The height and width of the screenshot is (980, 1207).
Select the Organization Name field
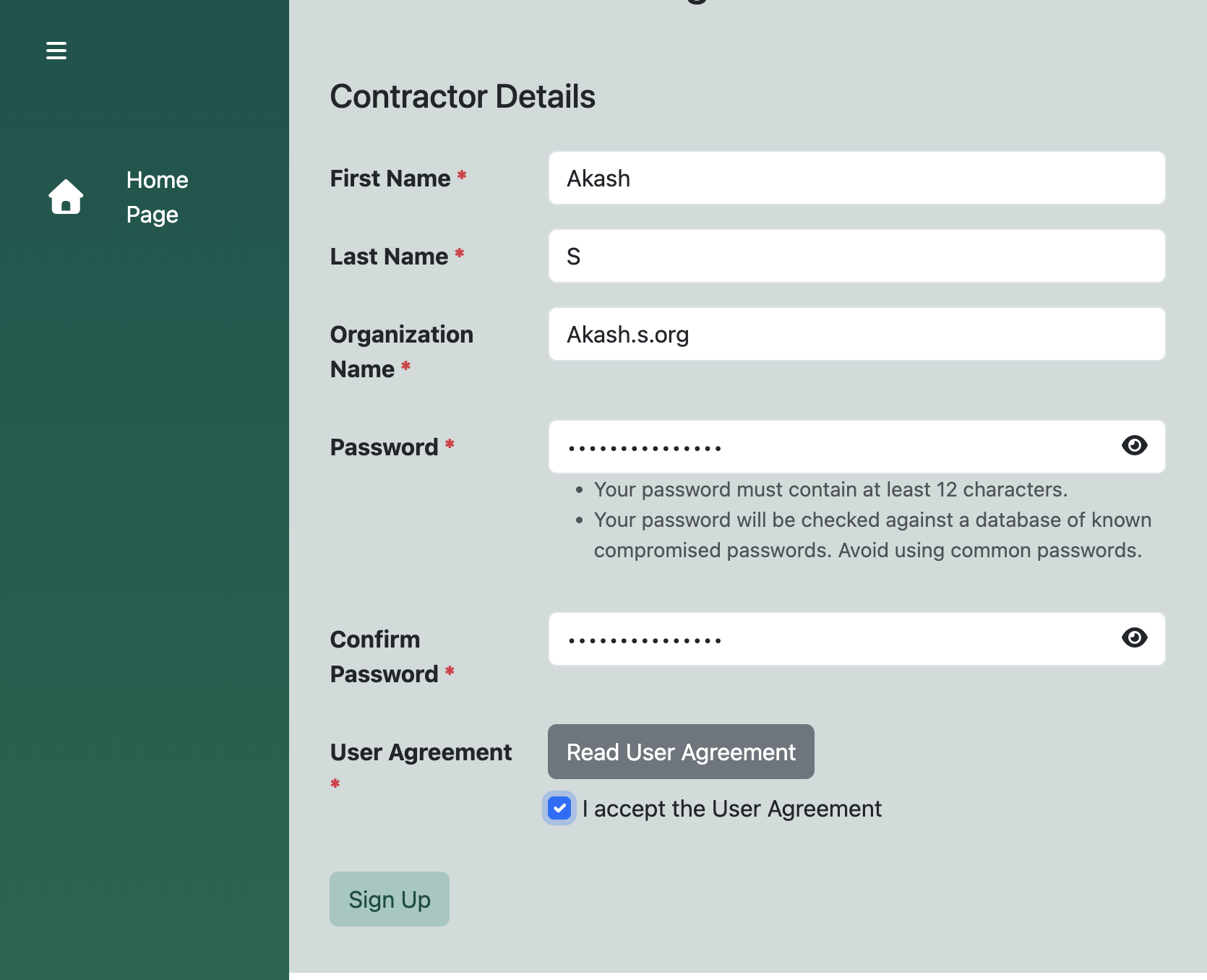tap(856, 334)
